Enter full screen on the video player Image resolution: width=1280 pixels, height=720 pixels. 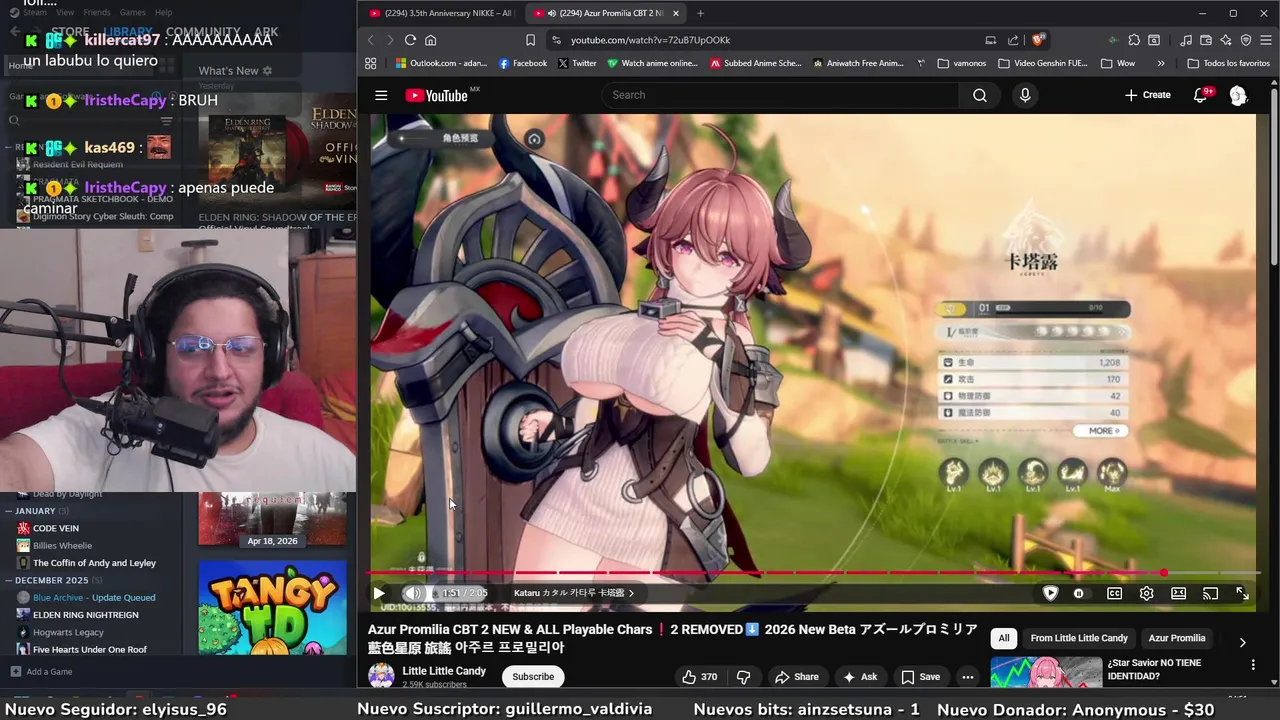[1242, 594]
